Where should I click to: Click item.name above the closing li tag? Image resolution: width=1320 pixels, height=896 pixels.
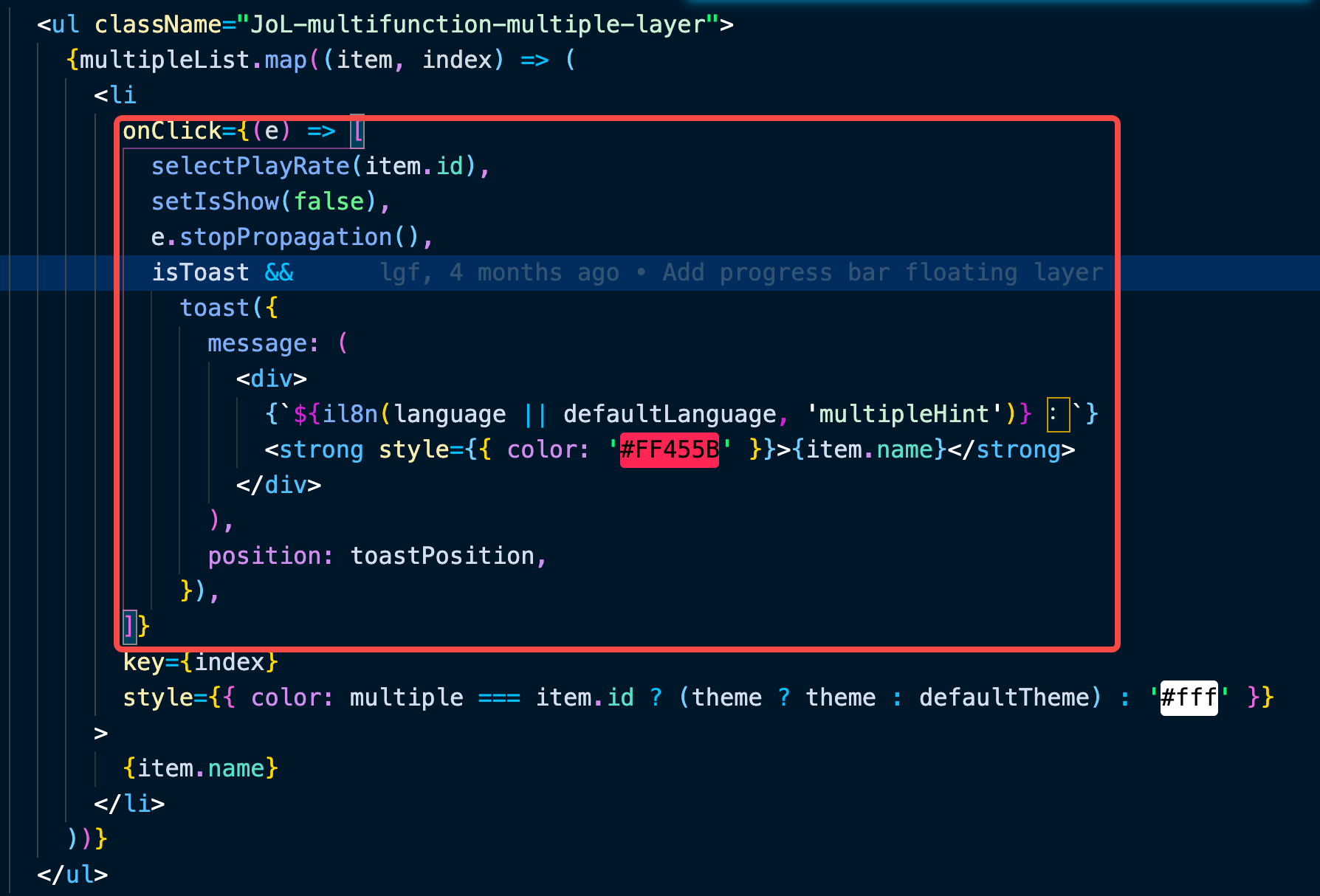coord(201,768)
